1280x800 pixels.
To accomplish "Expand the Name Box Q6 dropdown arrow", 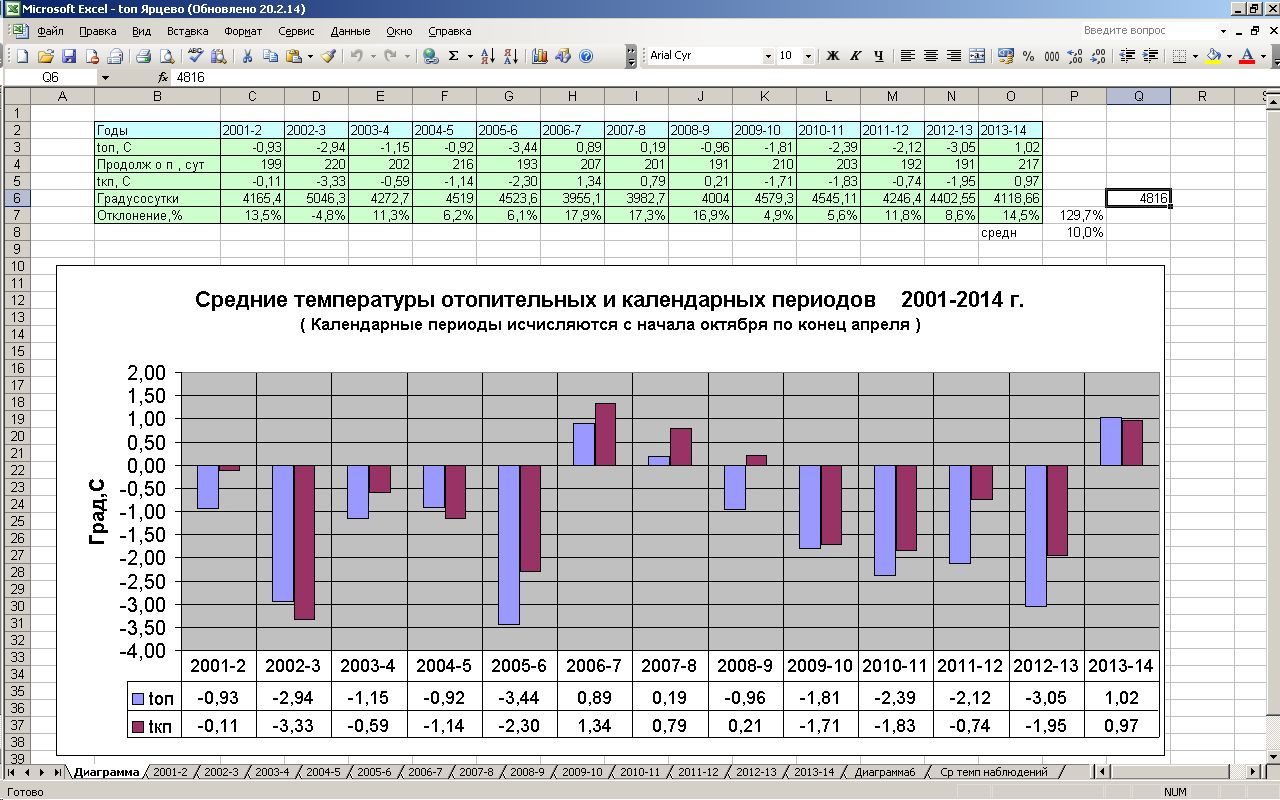I will pos(105,77).
